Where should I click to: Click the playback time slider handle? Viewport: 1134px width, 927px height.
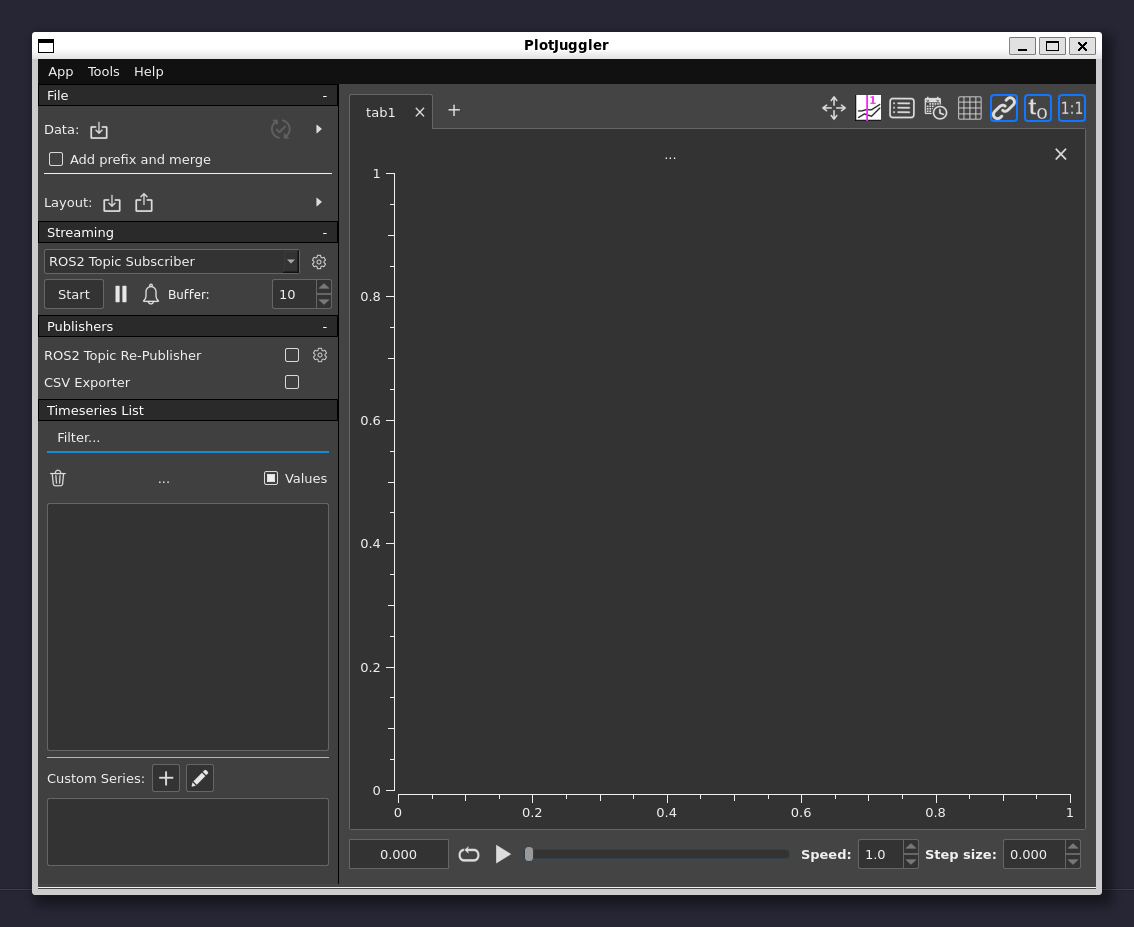tap(529, 854)
